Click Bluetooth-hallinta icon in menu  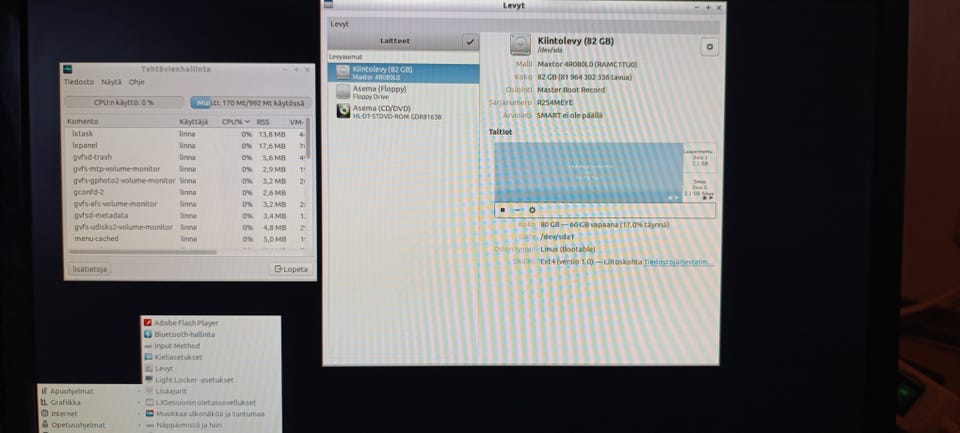click(x=148, y=334)
